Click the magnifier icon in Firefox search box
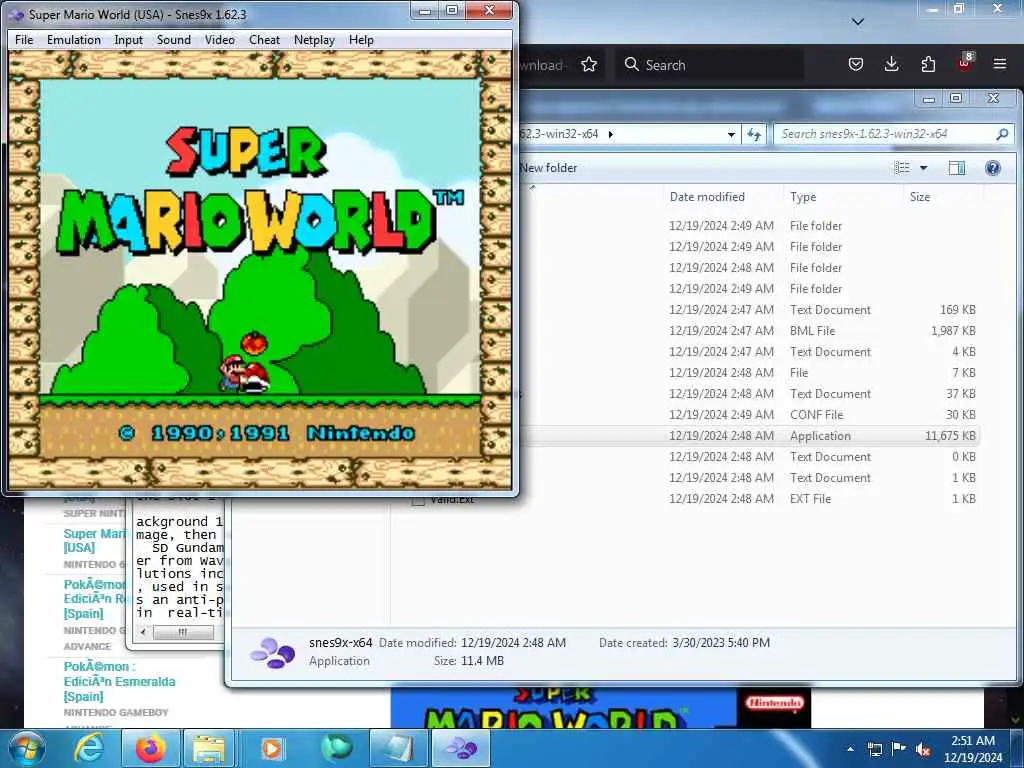Screen dimensions: 1024x768 [632, 64]
